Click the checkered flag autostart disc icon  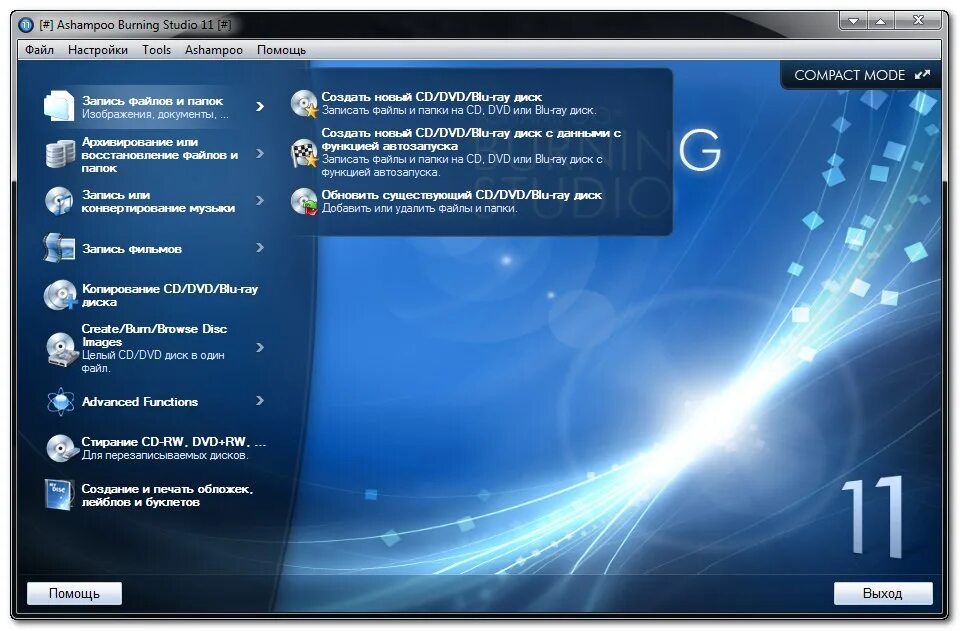[304, 153]
